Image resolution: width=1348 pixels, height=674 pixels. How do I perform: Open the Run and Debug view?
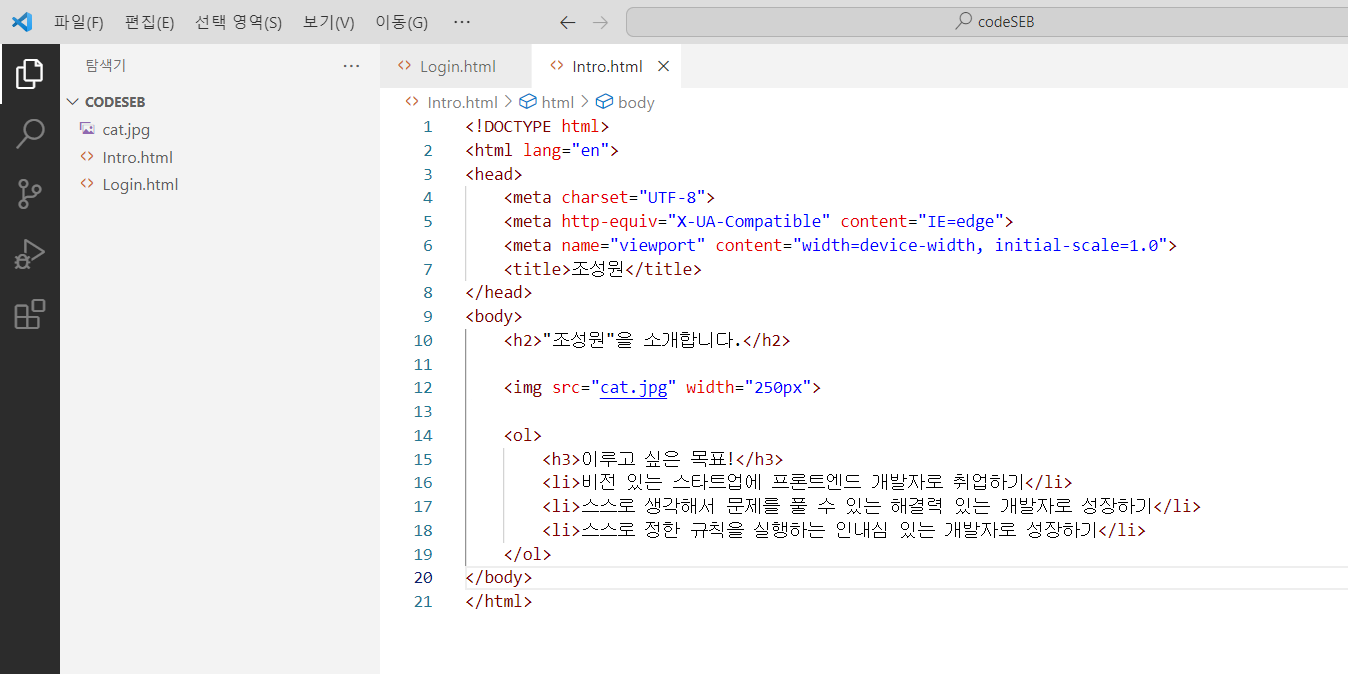pos(30,254)
